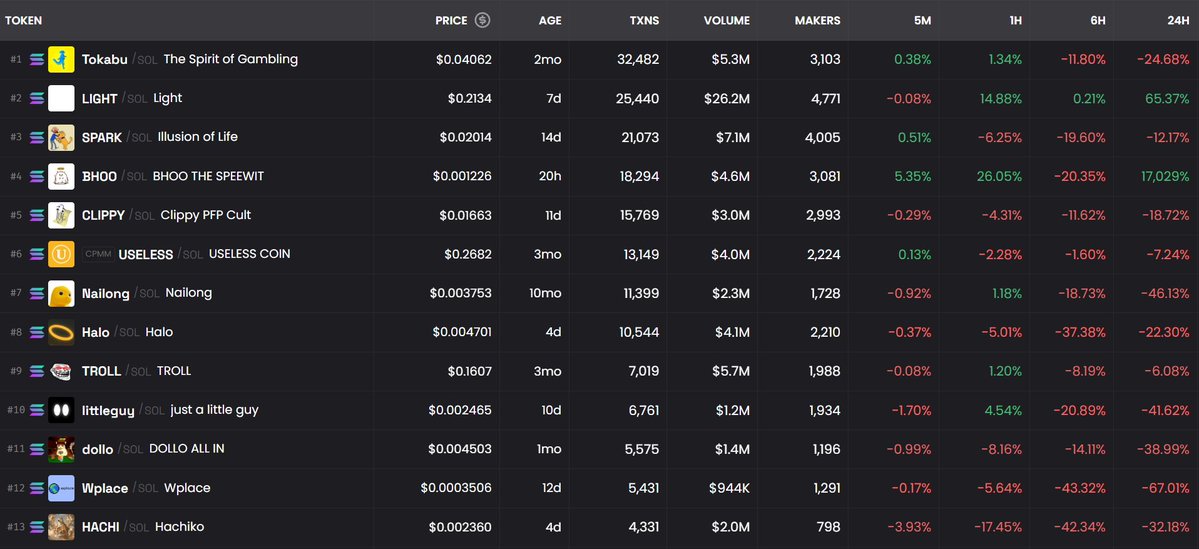Click the Solana chain icon in row #2
The height and width of the screenshot is (549, 1199).
pyautogui.click(x=37, y=99)
